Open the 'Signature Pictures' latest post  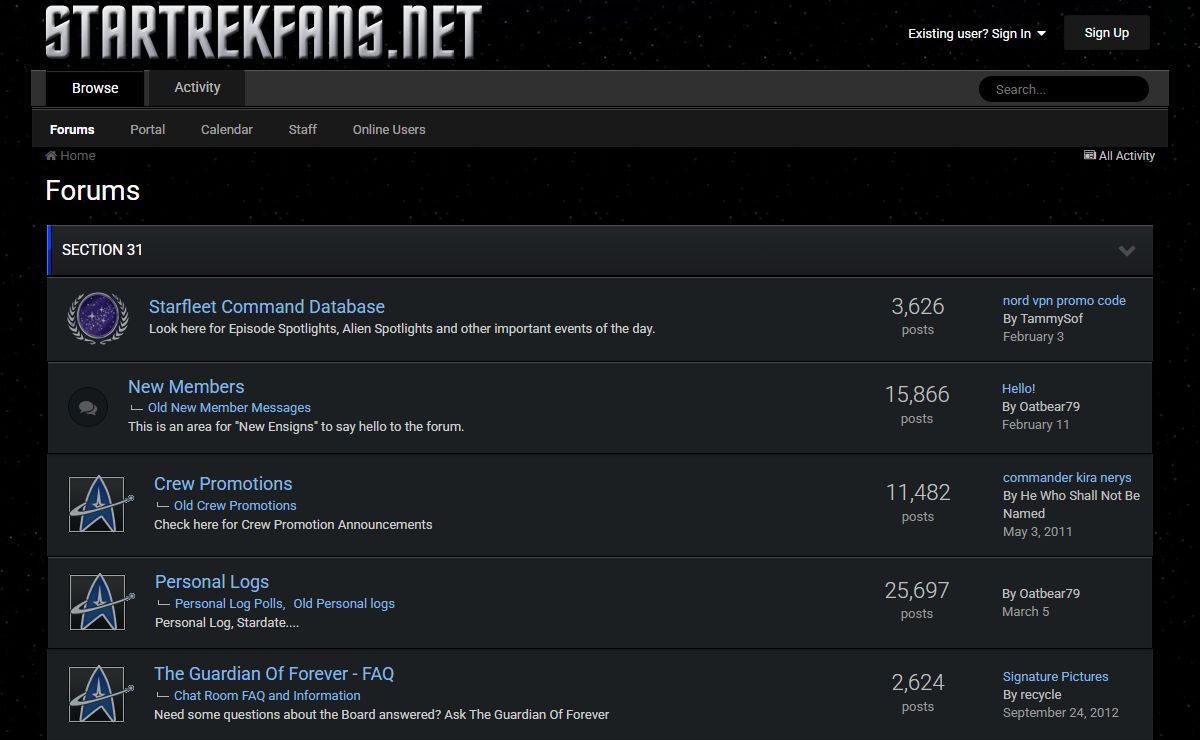pyautogui.click(x=1055, y=677)
